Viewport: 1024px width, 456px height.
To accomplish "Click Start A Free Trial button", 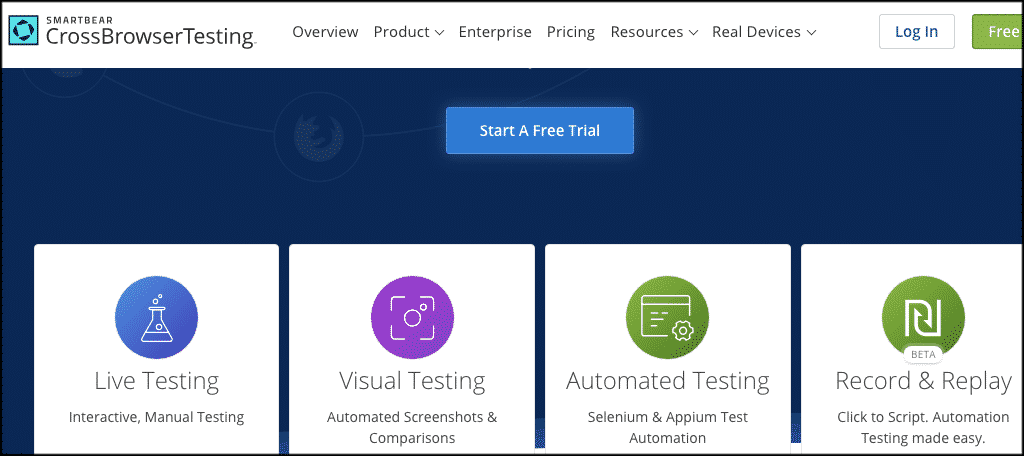I will pyautogui.click(x=539, y=131).
